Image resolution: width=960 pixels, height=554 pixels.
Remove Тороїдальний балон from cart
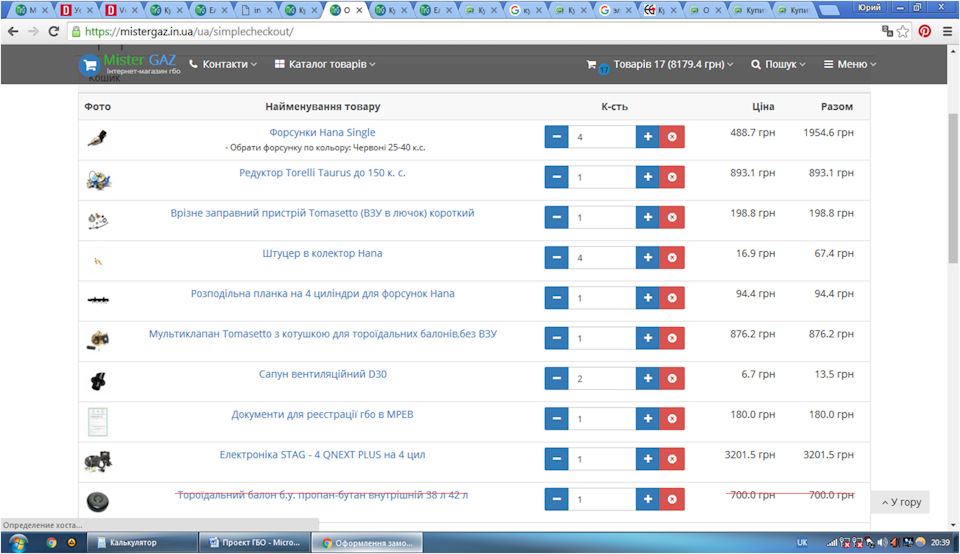[x=672, y=500]
